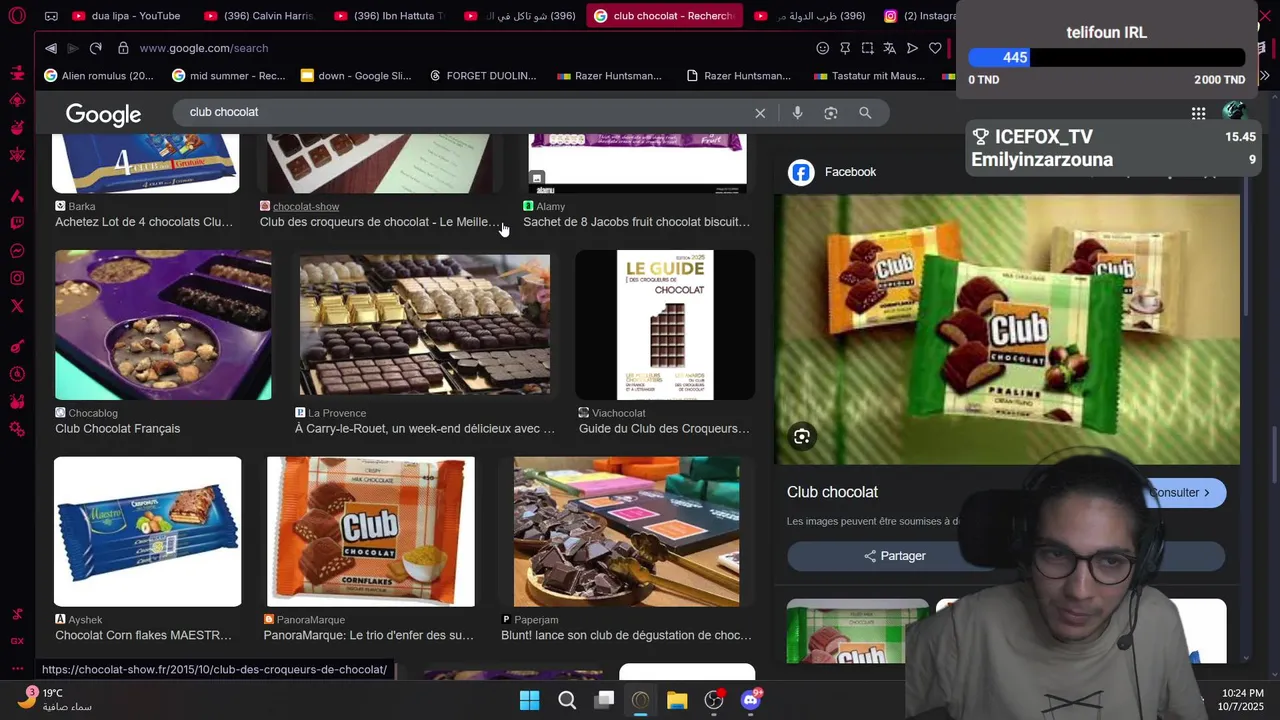Add page to bookmarks with heart icon
The image size is (1280, 720).
coord(935,48)
